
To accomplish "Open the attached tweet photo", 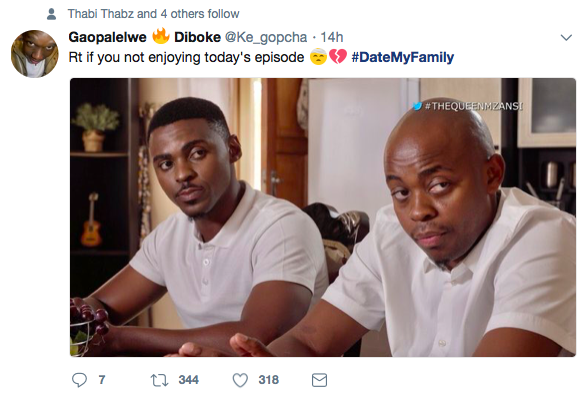I will pos(323,217).
